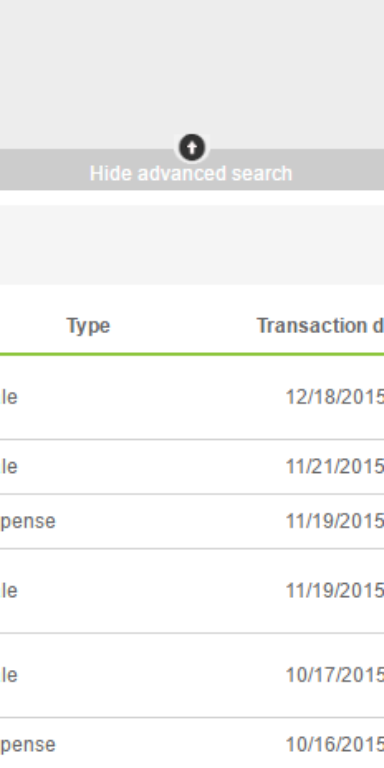Click the 'Hide advanced search' label bar
This screenshot has width=384, height=768.
tap(192, 169)
